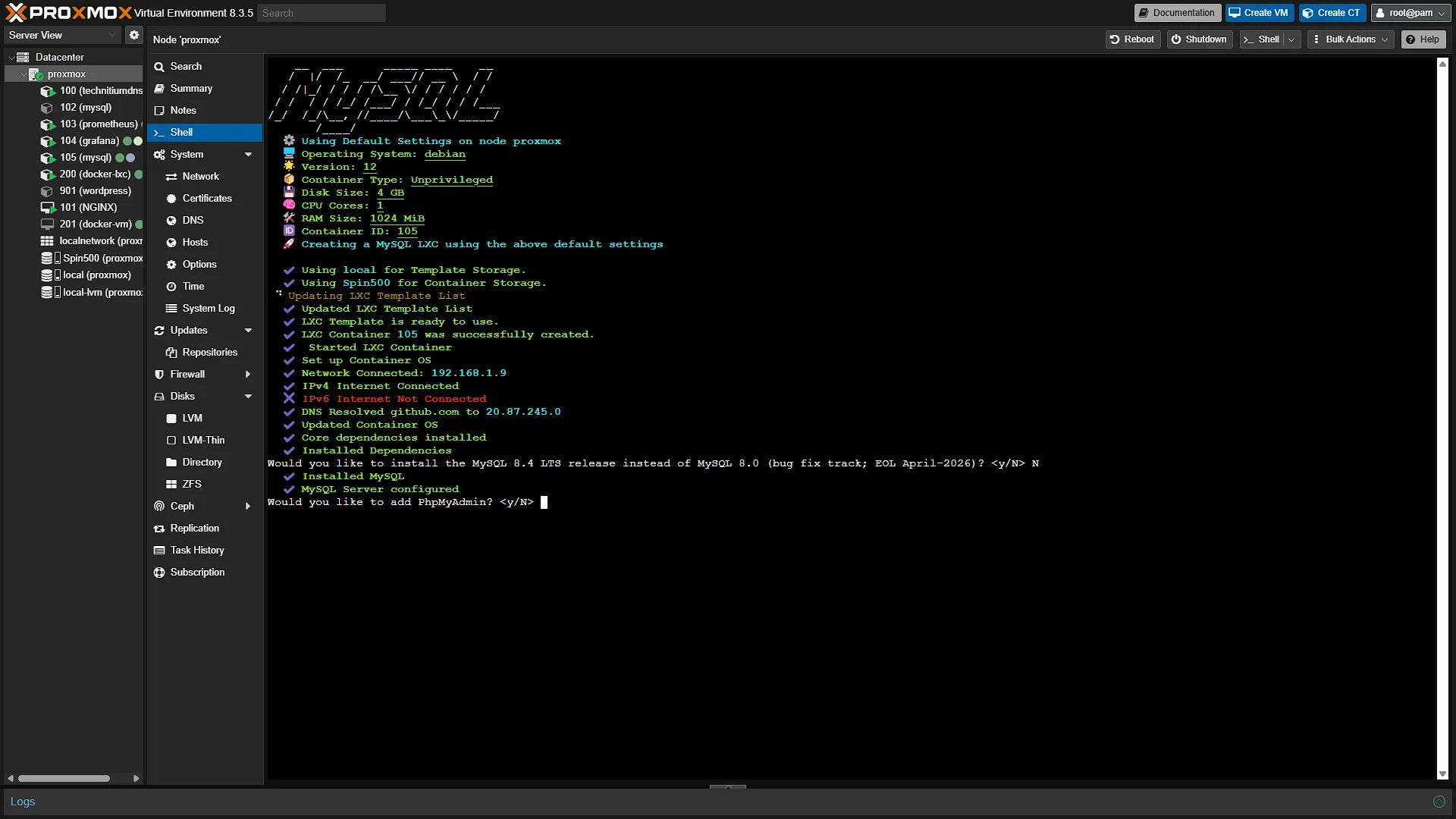This screenshot has height=819, width=1456.
Task: Click in the top Search field
Action: [322, 13]
